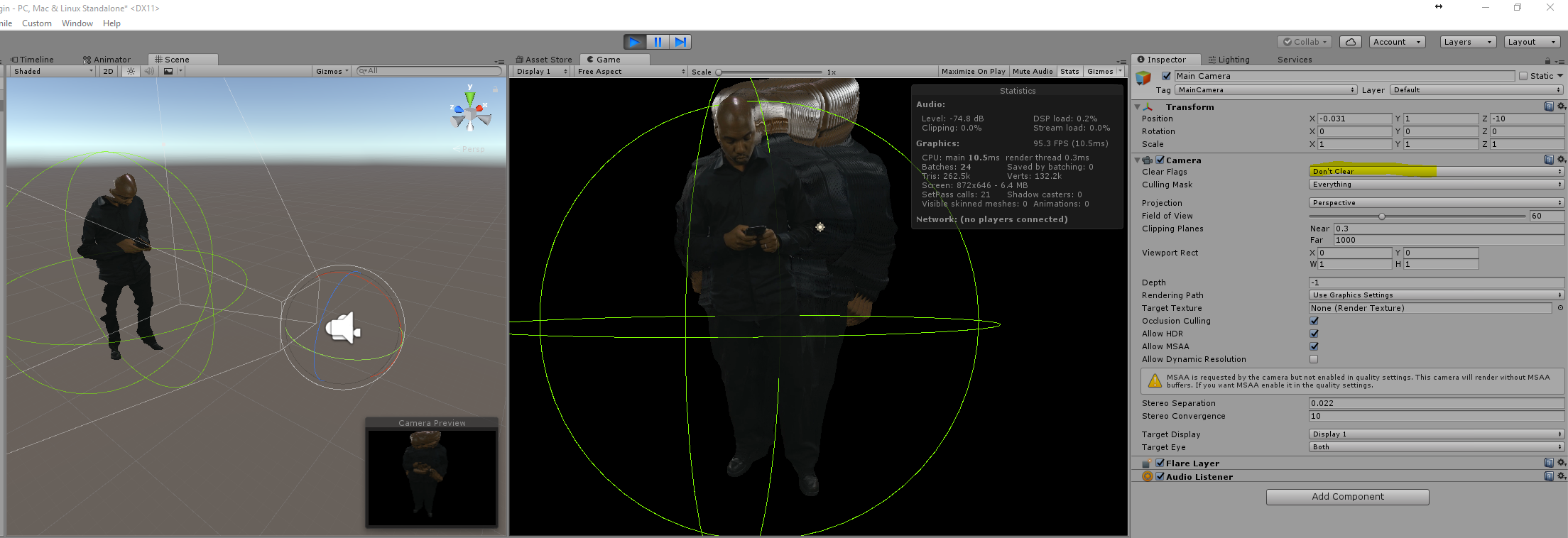Open the cloud services button

(1350, 42)
